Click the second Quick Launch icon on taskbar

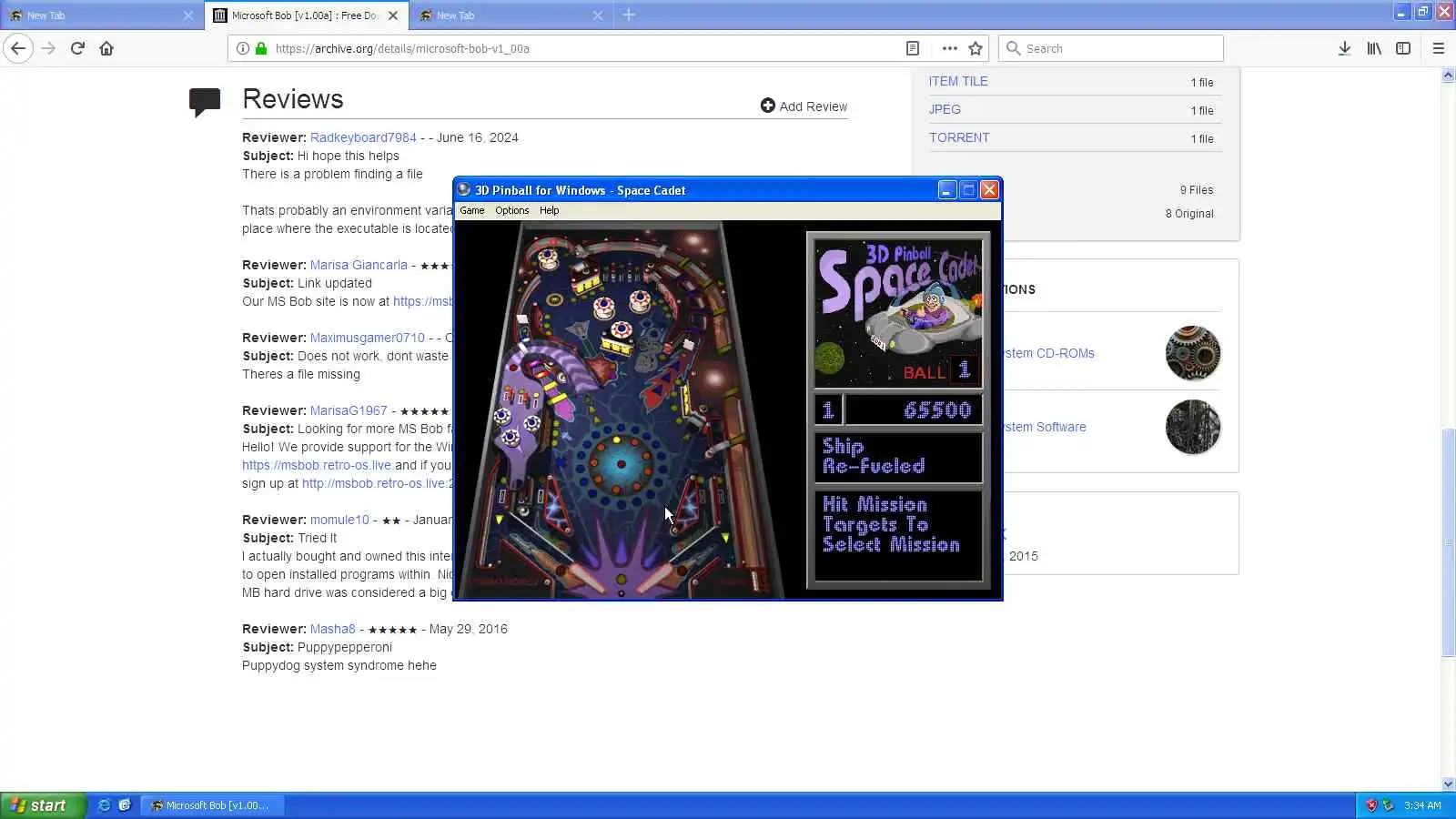click(x=125, y=805)
